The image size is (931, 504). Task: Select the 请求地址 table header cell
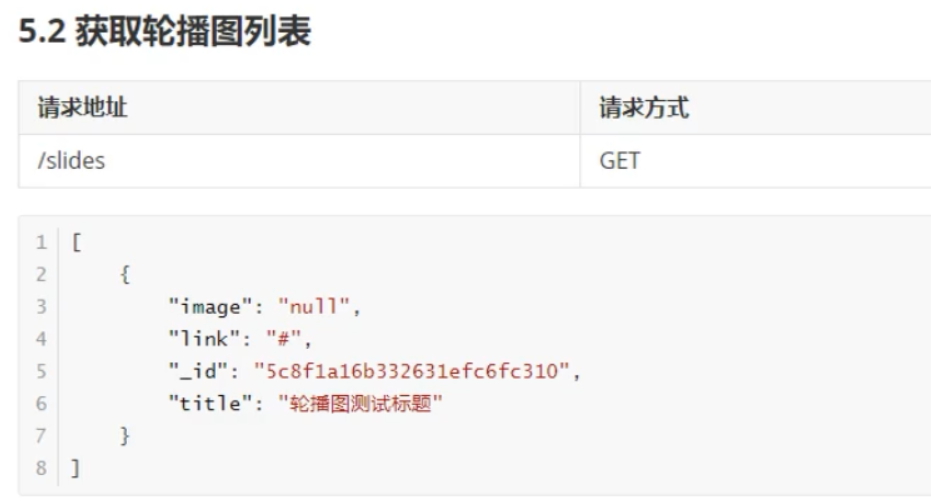82,108
